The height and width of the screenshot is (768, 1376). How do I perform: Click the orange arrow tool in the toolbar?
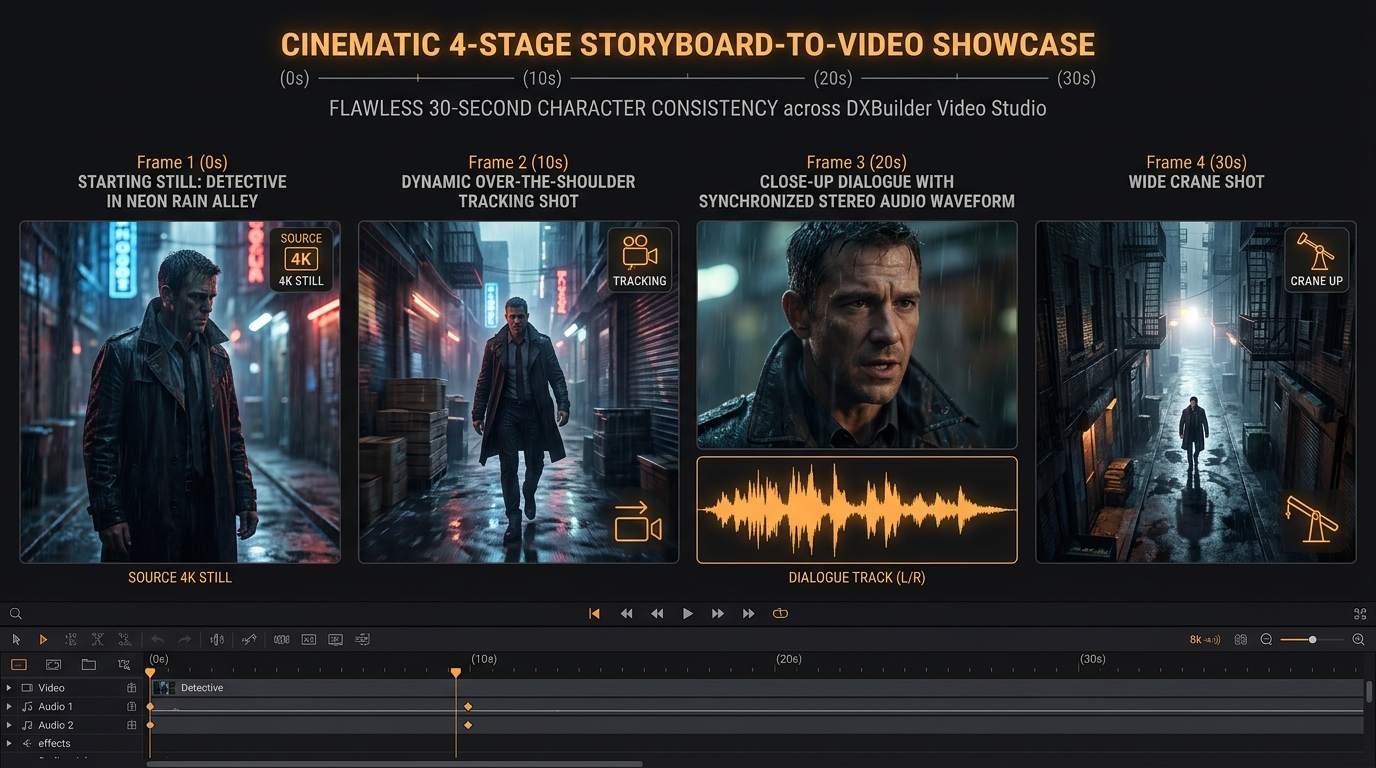pyautogui.click(x=43, y=639)
